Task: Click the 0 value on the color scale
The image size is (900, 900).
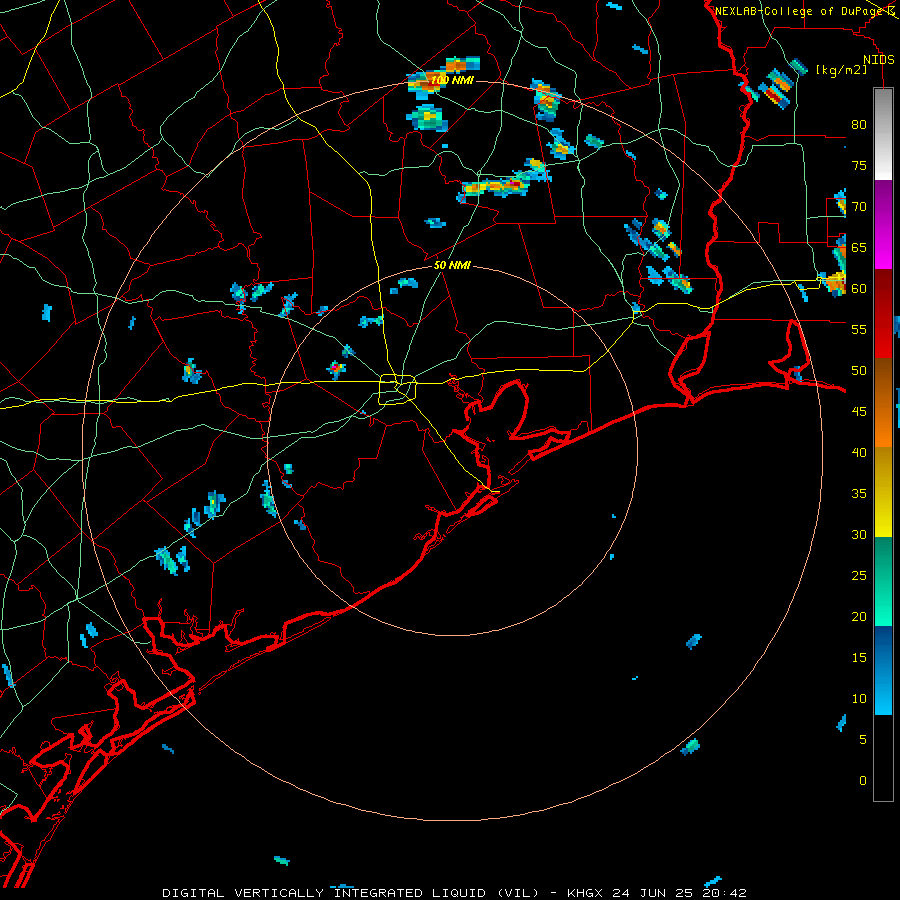Action: [863, 781]
